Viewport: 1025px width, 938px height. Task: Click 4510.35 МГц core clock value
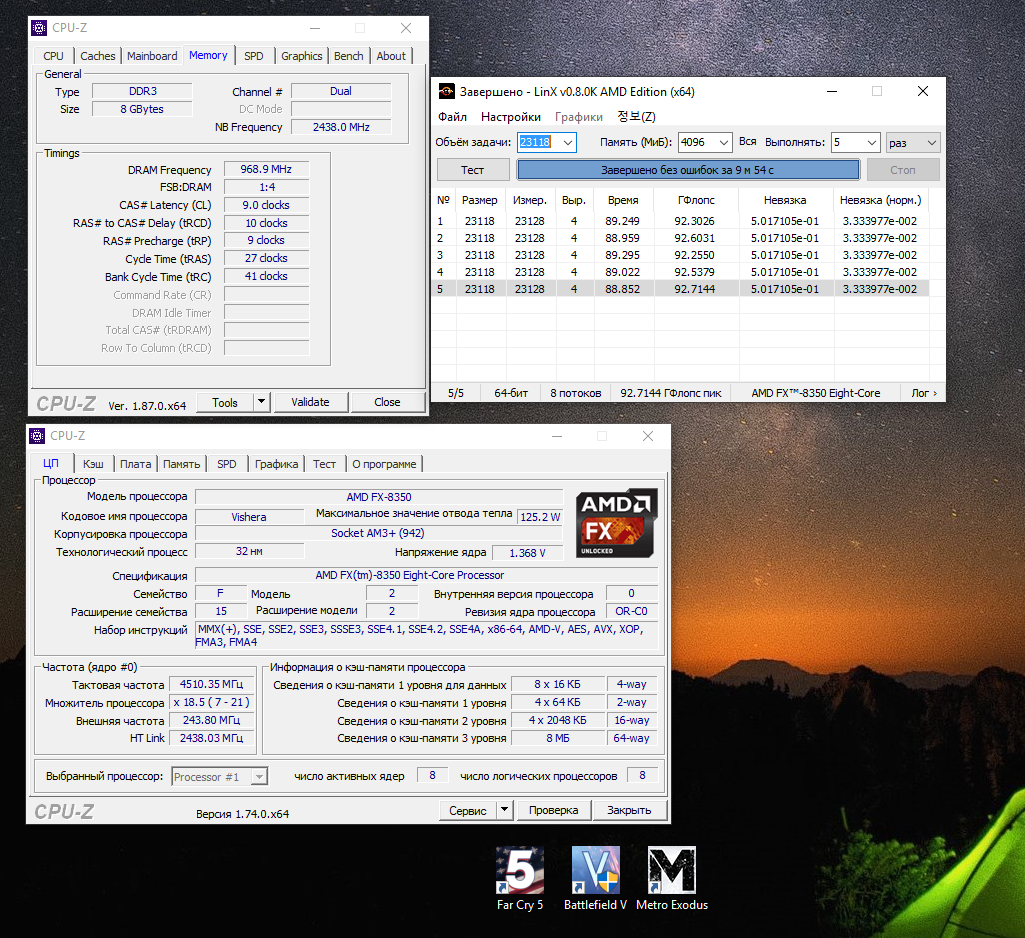point(211,684)
